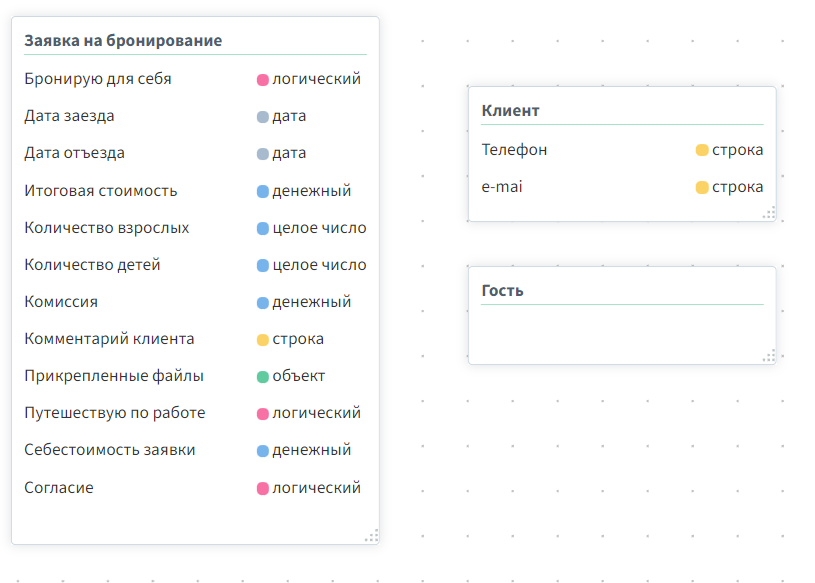Click resize handle of 'Заявка на бронирование' card
The width and height of the screenshot is (815, 583).
(x=371, y=536)
